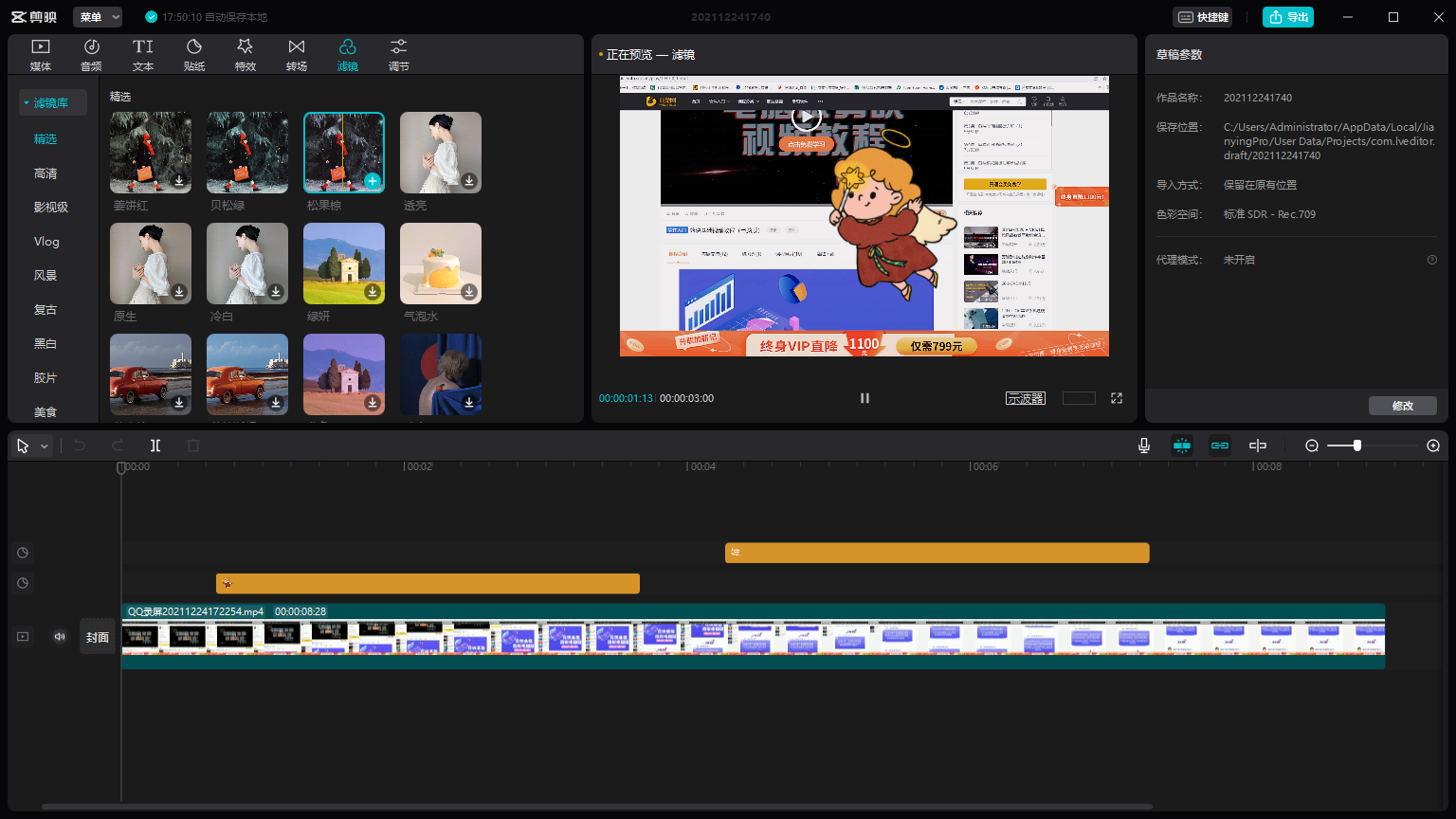Toggle main track magnet snapping
The width and height of the screenshot is (1456, 819).
pos(1182,446)
